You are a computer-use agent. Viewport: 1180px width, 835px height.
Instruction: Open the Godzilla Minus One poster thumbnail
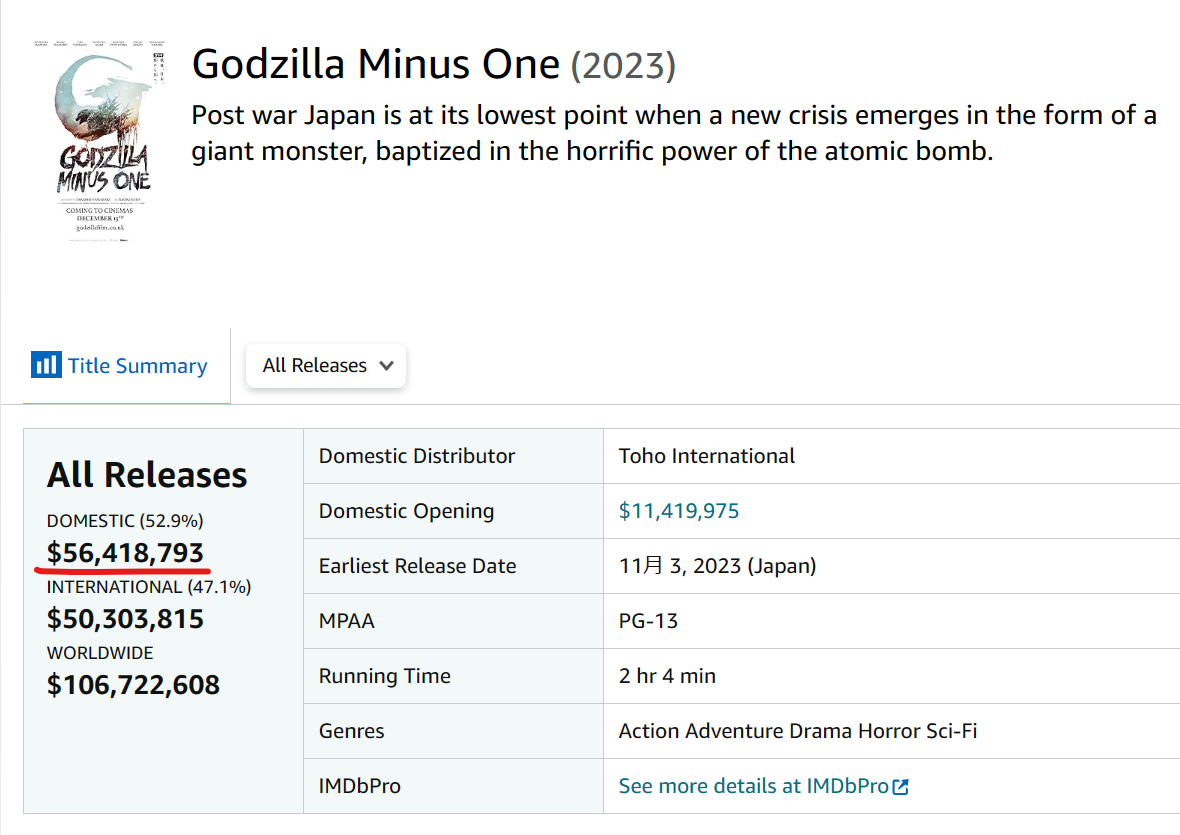[97, 141]
